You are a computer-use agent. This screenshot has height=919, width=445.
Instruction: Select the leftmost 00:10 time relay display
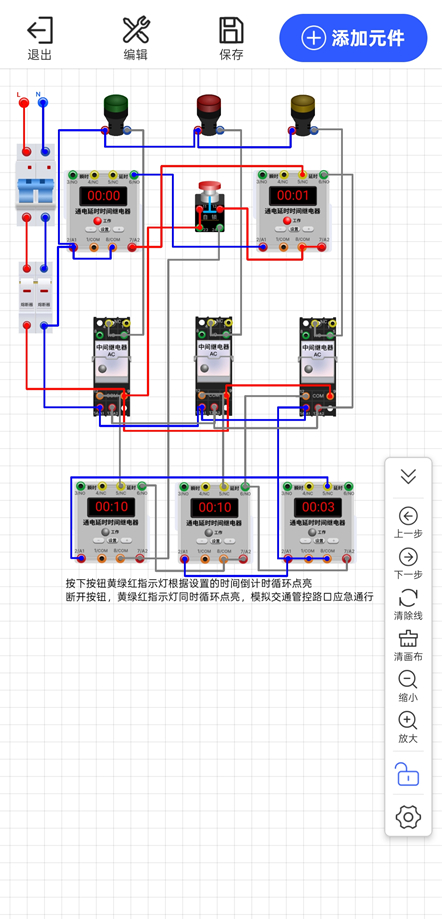pos(109,507)
